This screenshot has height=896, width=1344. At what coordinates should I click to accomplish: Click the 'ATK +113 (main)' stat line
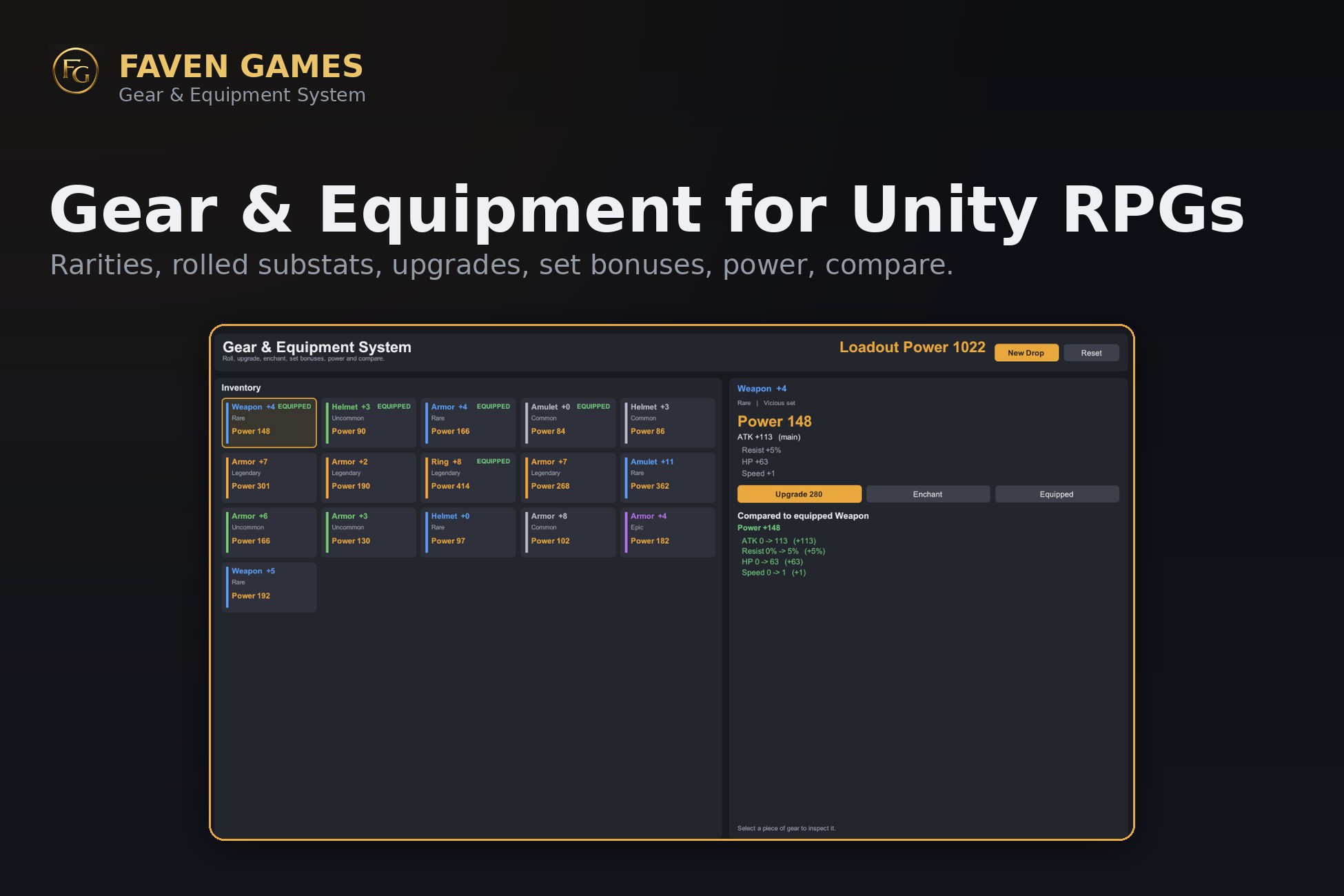coord(768,437)
